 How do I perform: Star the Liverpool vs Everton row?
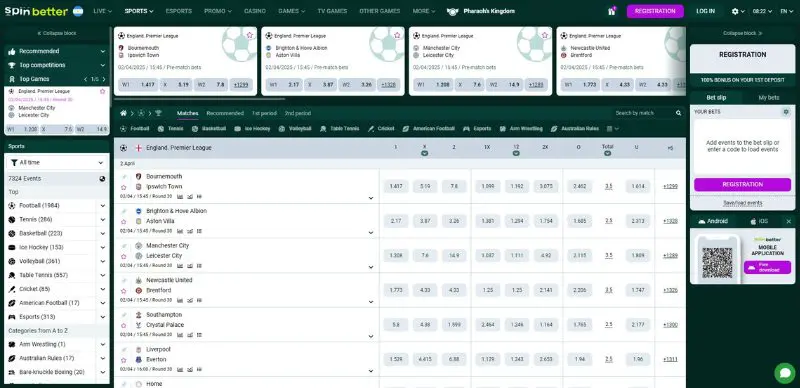pos(123,360)
